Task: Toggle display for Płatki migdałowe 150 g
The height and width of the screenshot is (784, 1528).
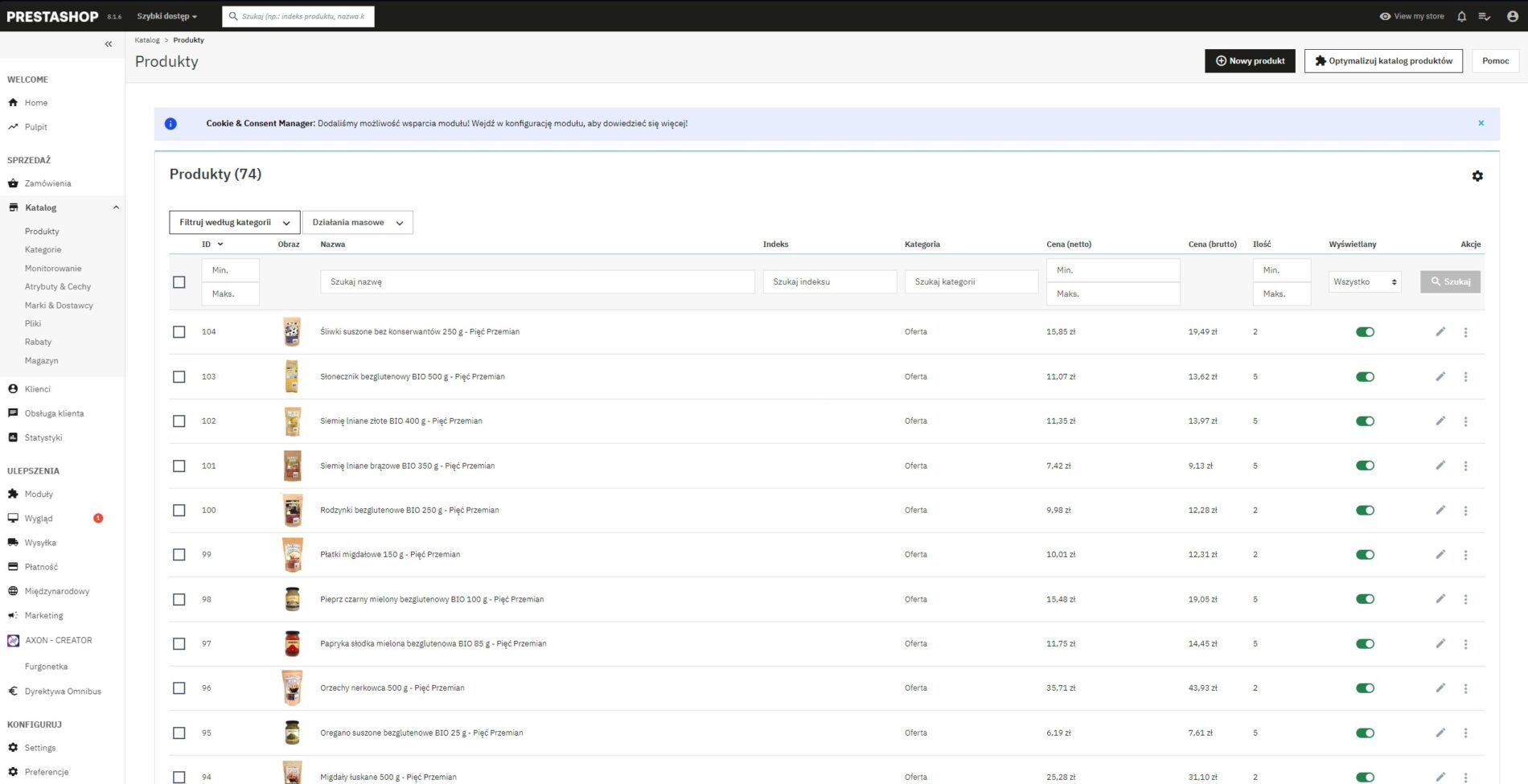Action: click(x=1365, y=555)
